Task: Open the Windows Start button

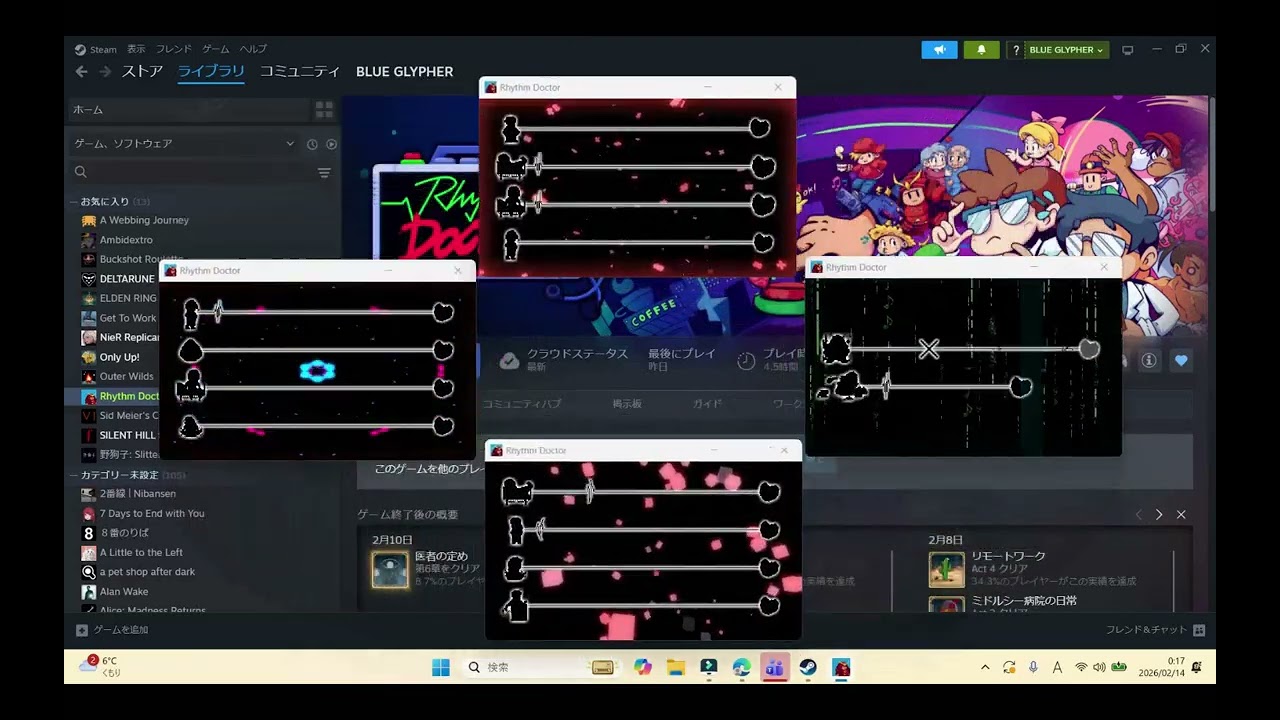Action: tap(441, 667)
